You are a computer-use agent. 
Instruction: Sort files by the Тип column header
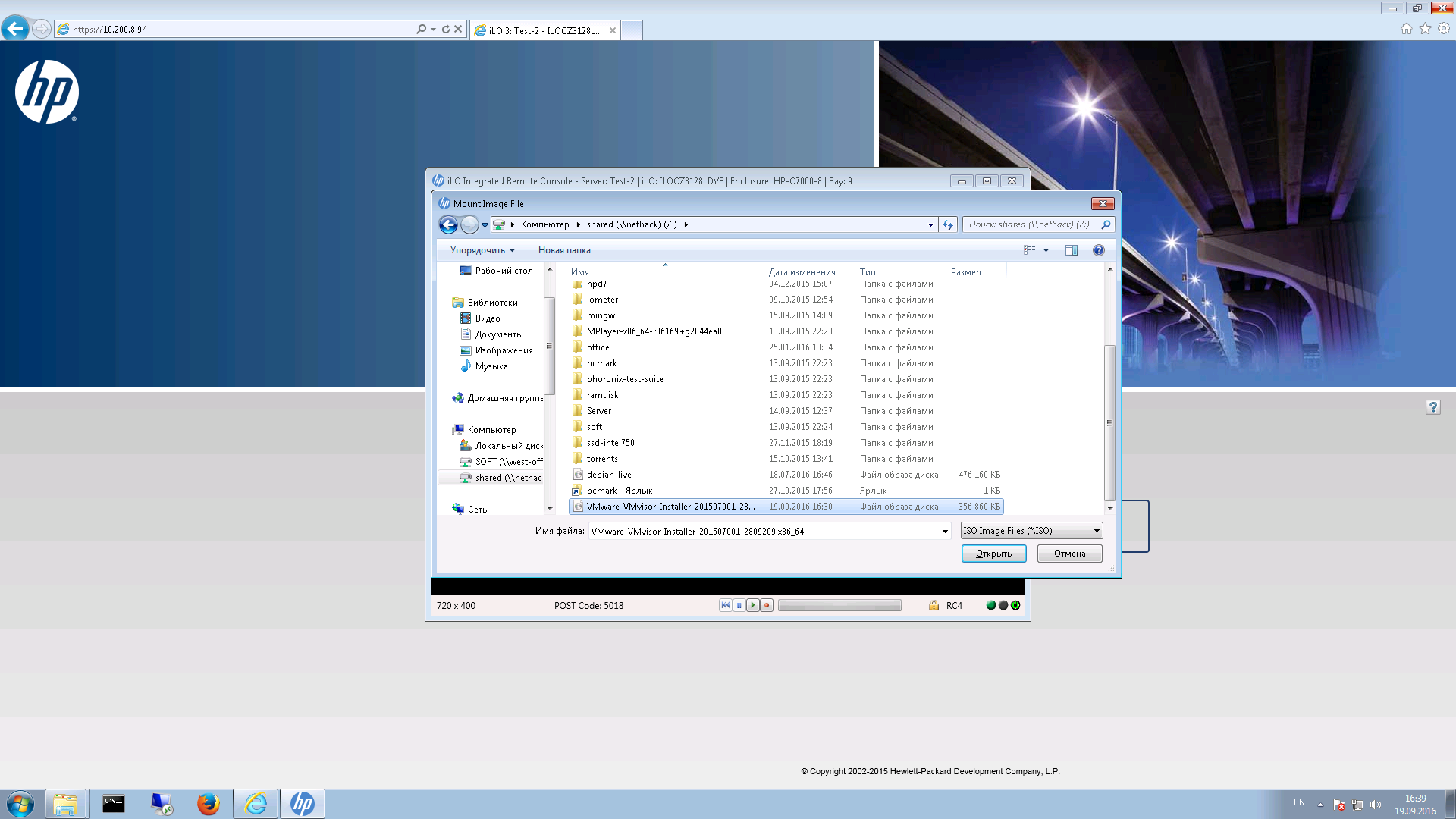[900, 272]
